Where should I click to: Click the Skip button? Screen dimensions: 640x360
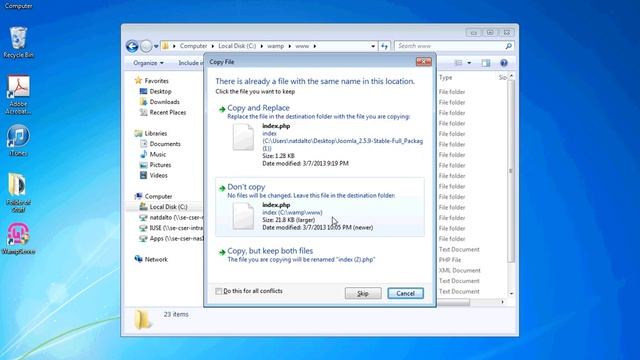tap(363, 293)
